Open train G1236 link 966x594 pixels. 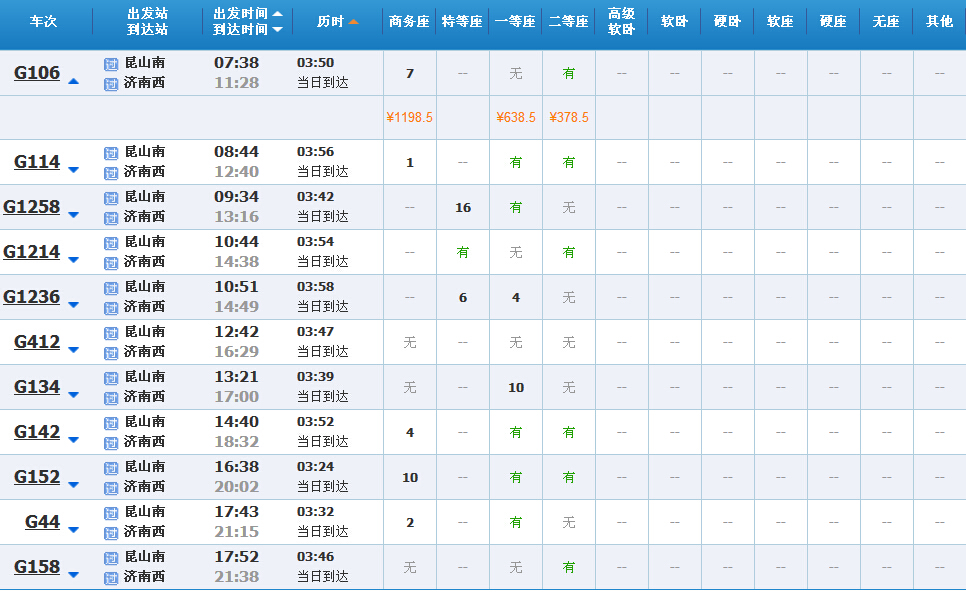click(31, 297)
